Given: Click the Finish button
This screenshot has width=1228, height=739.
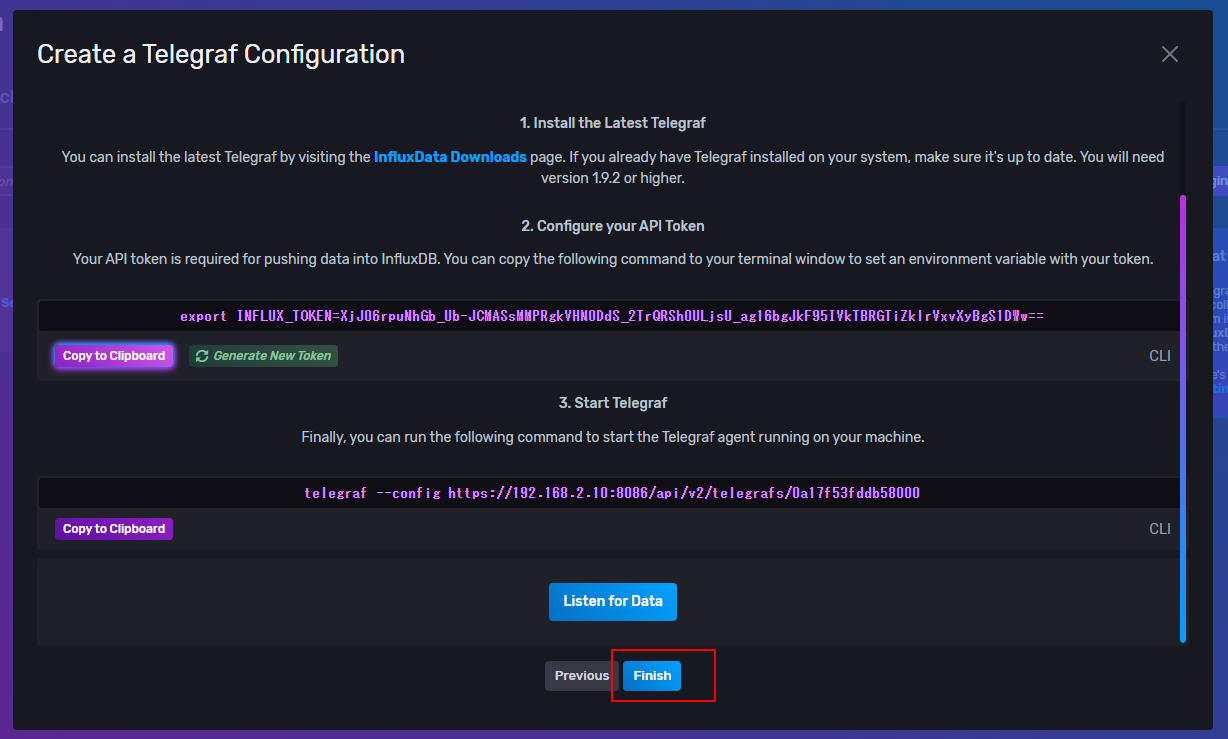Looking at the screenshot, I should point(652,676).
